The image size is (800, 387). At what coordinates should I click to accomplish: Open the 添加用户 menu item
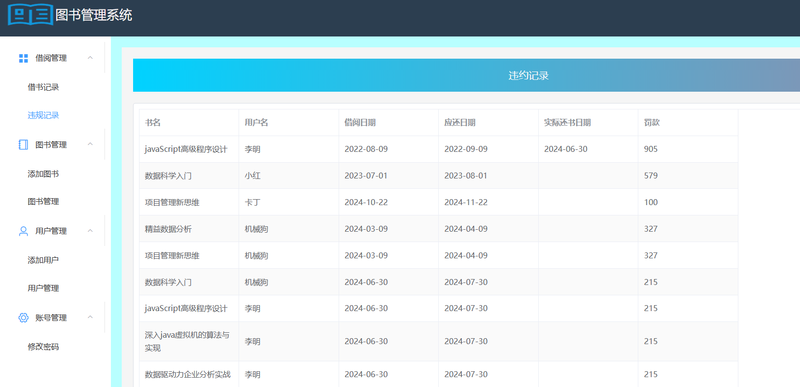point(43,260)
